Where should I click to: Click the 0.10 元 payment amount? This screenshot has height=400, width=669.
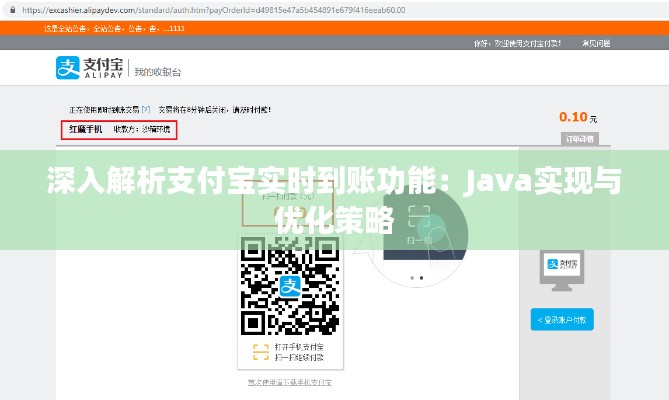point(578,117)
